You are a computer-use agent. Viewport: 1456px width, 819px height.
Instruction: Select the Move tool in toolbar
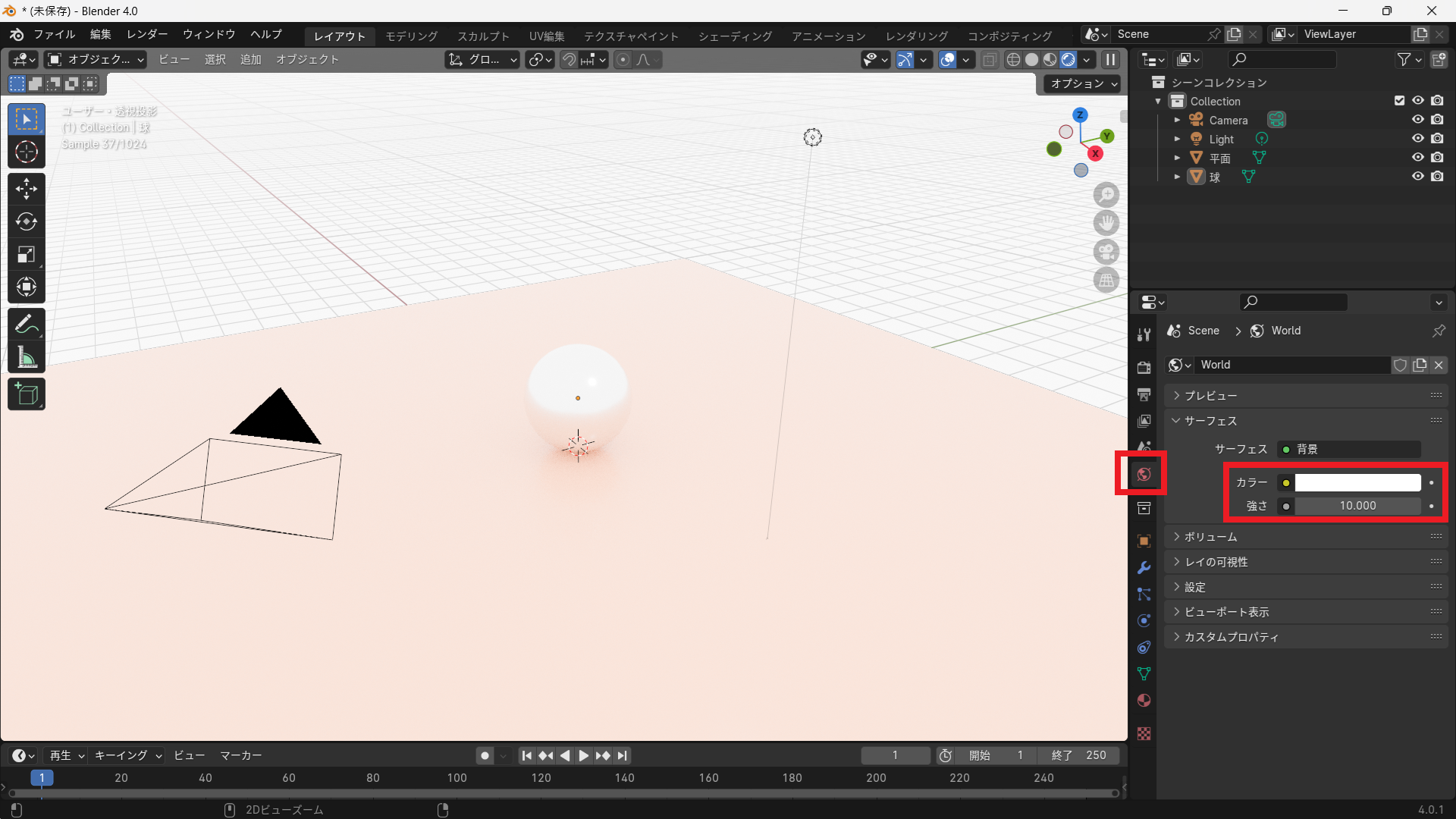pos(27,189)
